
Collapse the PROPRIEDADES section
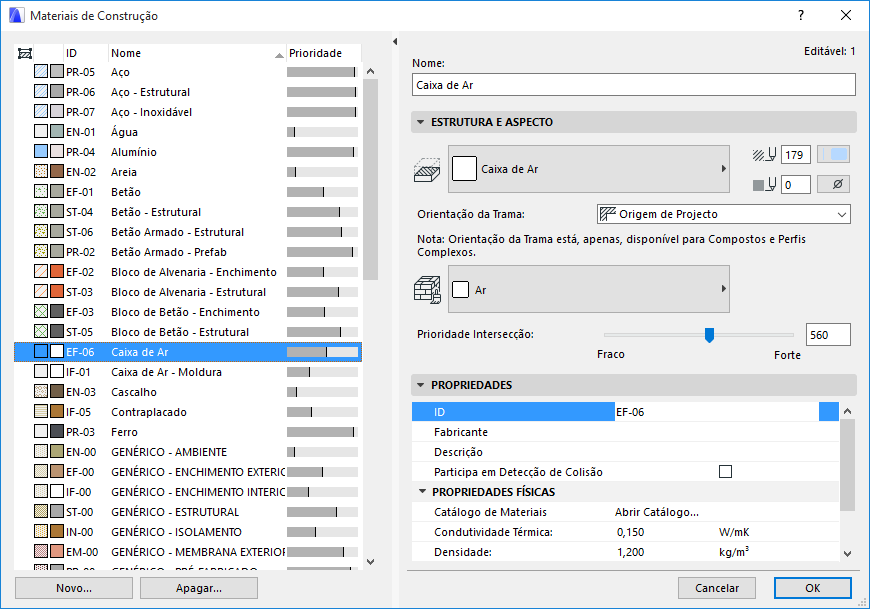click(421, 385)
